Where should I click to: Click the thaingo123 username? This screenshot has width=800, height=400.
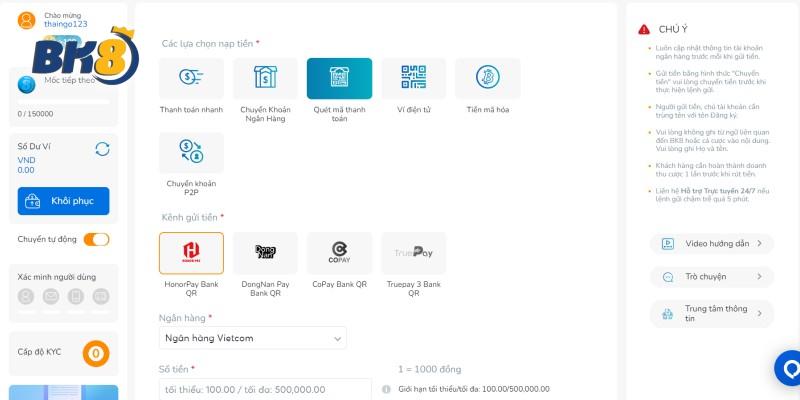(x=66, y=24)
